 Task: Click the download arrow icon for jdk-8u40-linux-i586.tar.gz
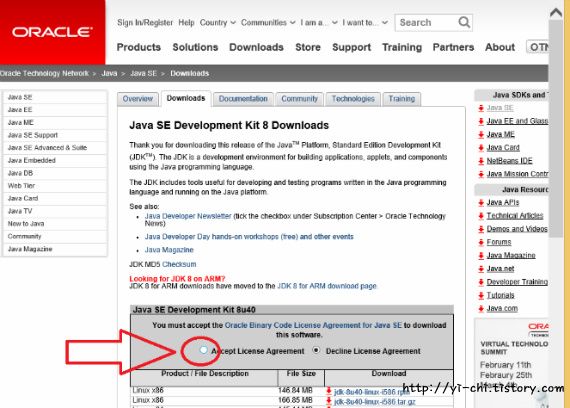click(x=329, y=401)
